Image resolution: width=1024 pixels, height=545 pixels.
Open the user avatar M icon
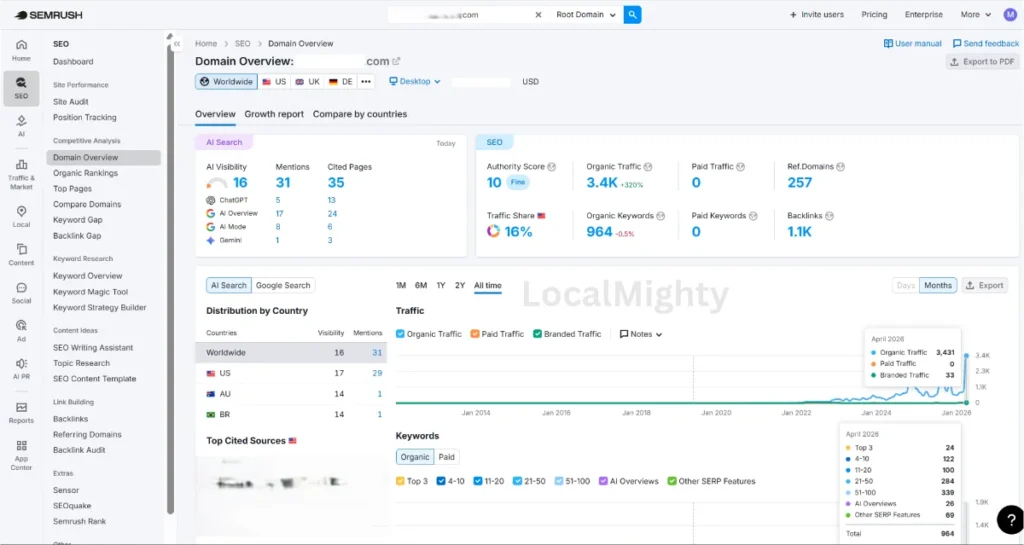click(x=1010, y=14)
